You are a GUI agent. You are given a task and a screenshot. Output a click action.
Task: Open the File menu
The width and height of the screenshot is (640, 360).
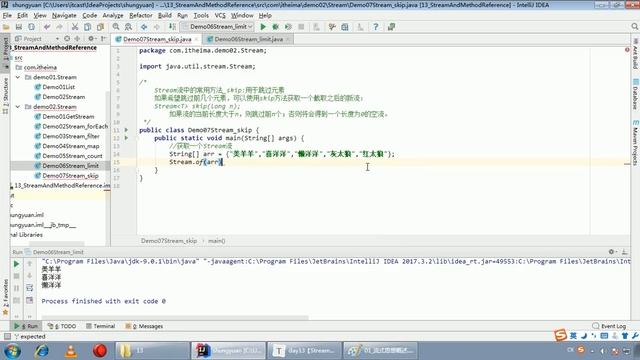[x=7, y=16]
